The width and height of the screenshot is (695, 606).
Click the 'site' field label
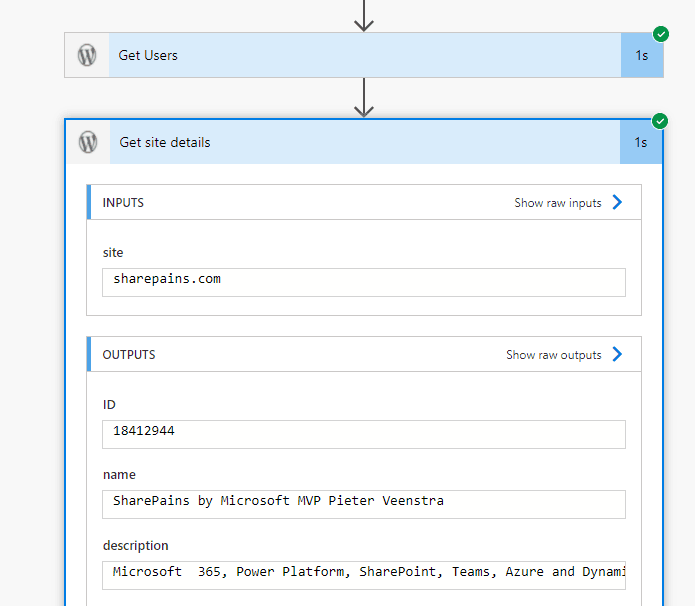(x=113, y=253)
